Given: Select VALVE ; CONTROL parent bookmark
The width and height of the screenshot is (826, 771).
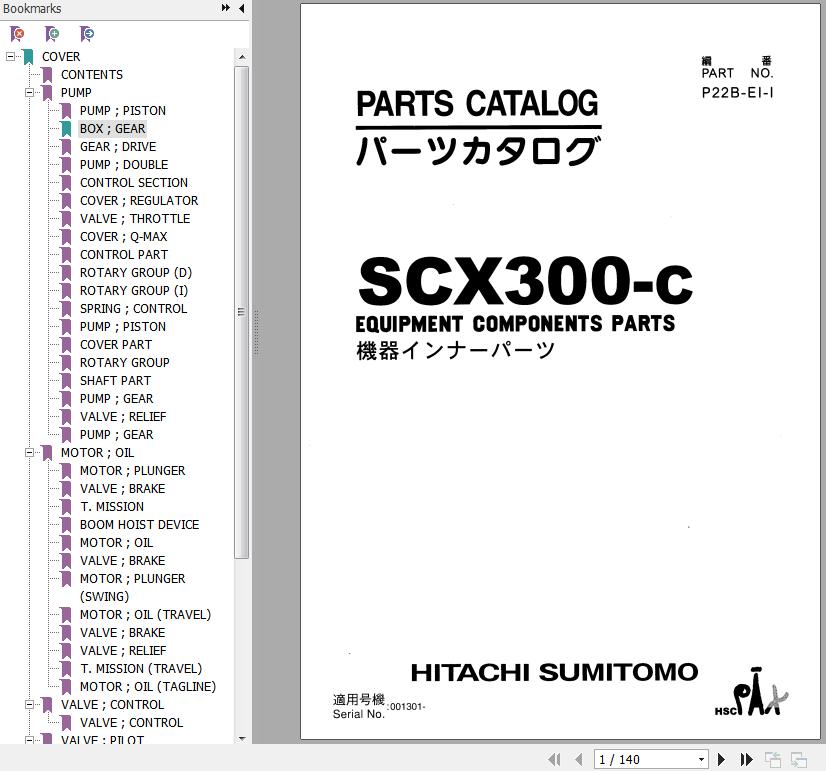Looking at the screenshot, I should coord(112,705).
